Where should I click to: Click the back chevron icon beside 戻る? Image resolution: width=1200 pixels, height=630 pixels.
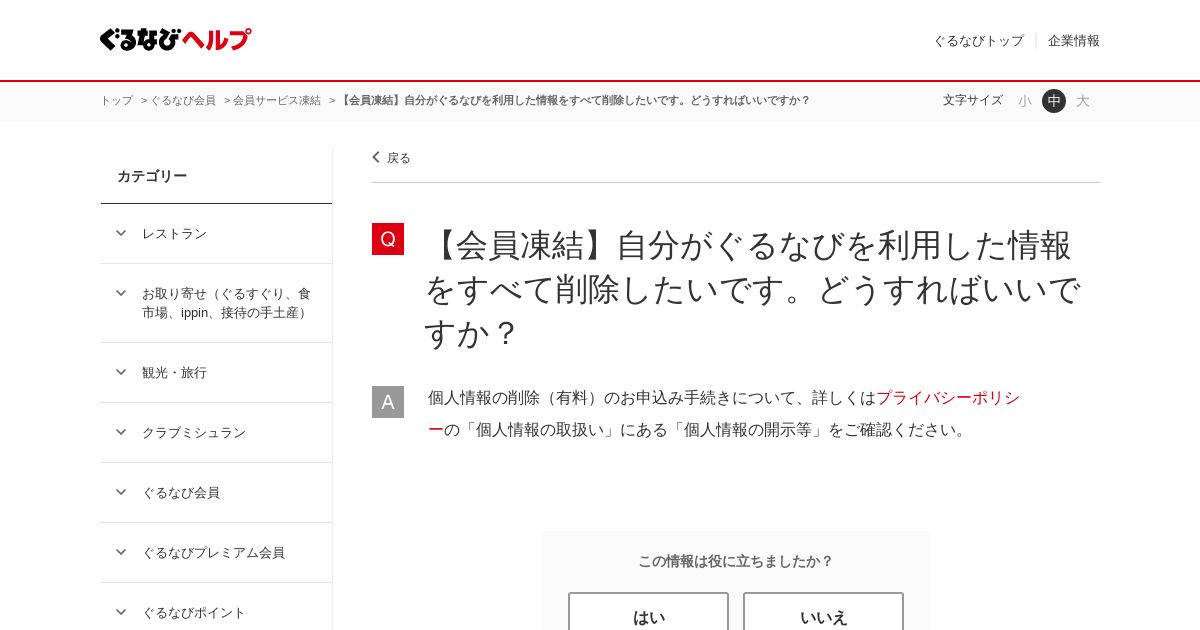(376, 157)
